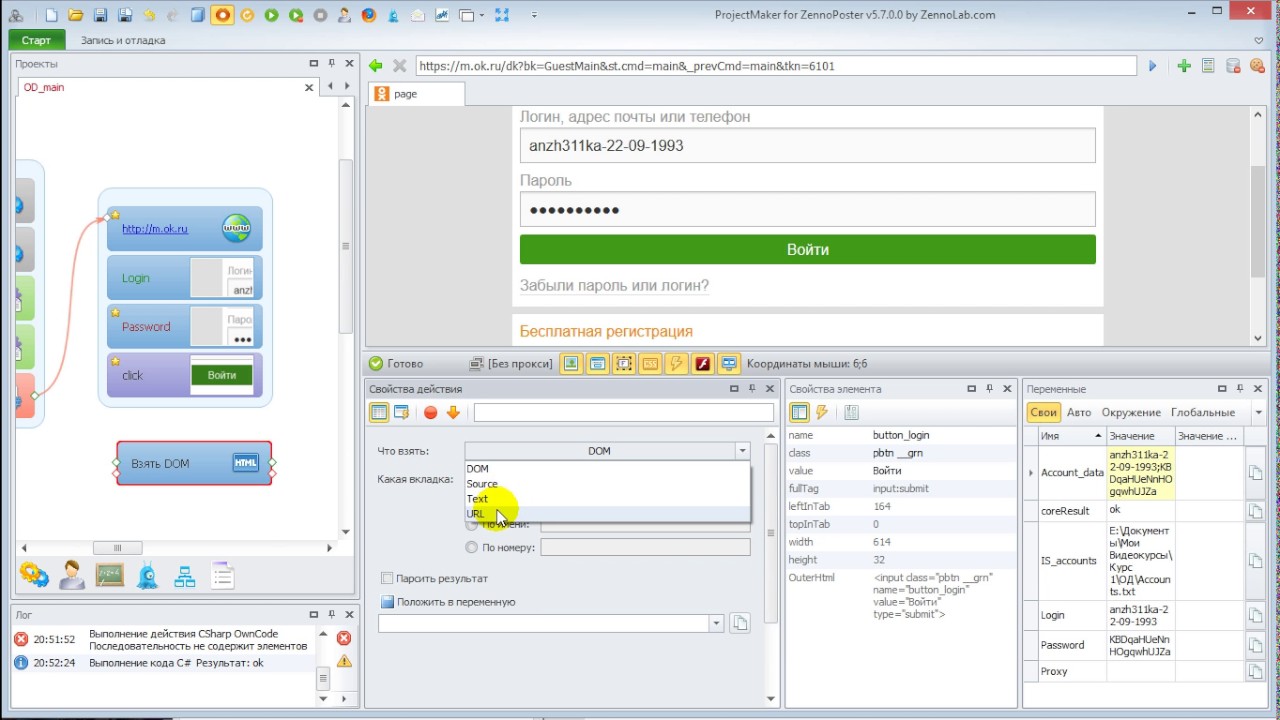This screenshot has height=720, width=1280.
Task: Click the log panel vertical scrollbar thumb
Action: pos(323,678)
